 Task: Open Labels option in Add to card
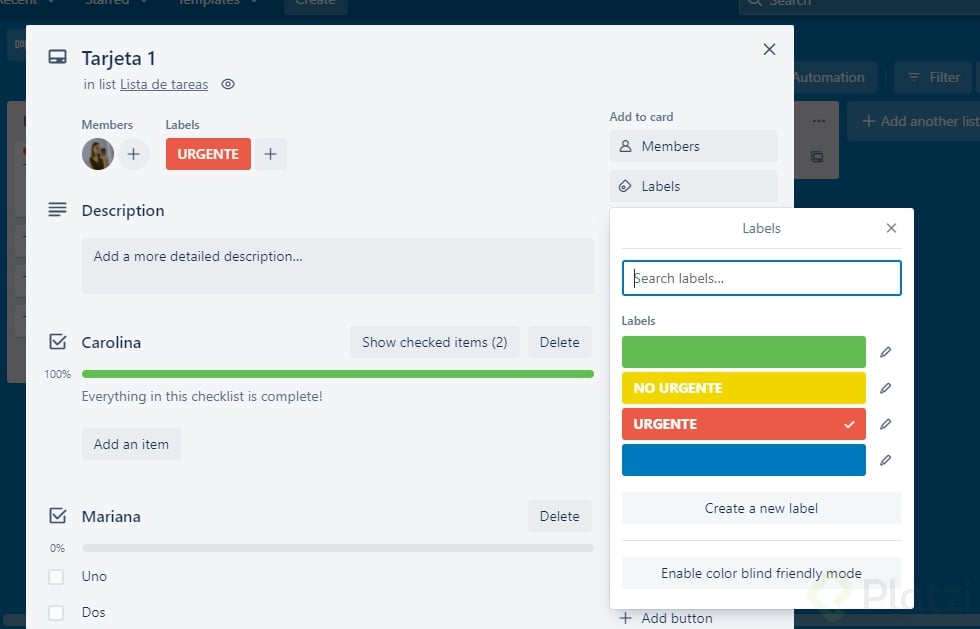tap(693, 186)
